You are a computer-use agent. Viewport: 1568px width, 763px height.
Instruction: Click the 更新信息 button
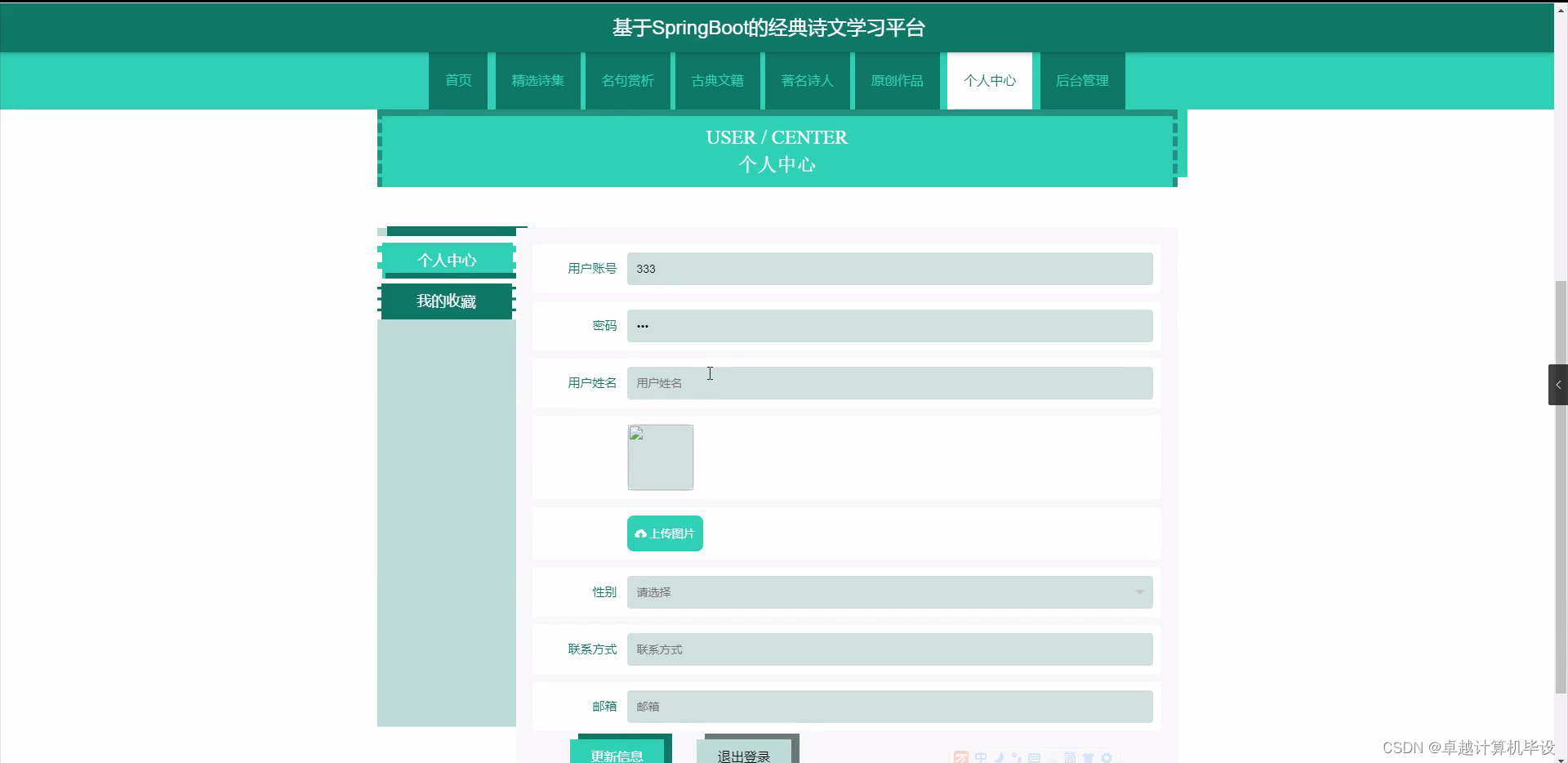coord(620,756)
